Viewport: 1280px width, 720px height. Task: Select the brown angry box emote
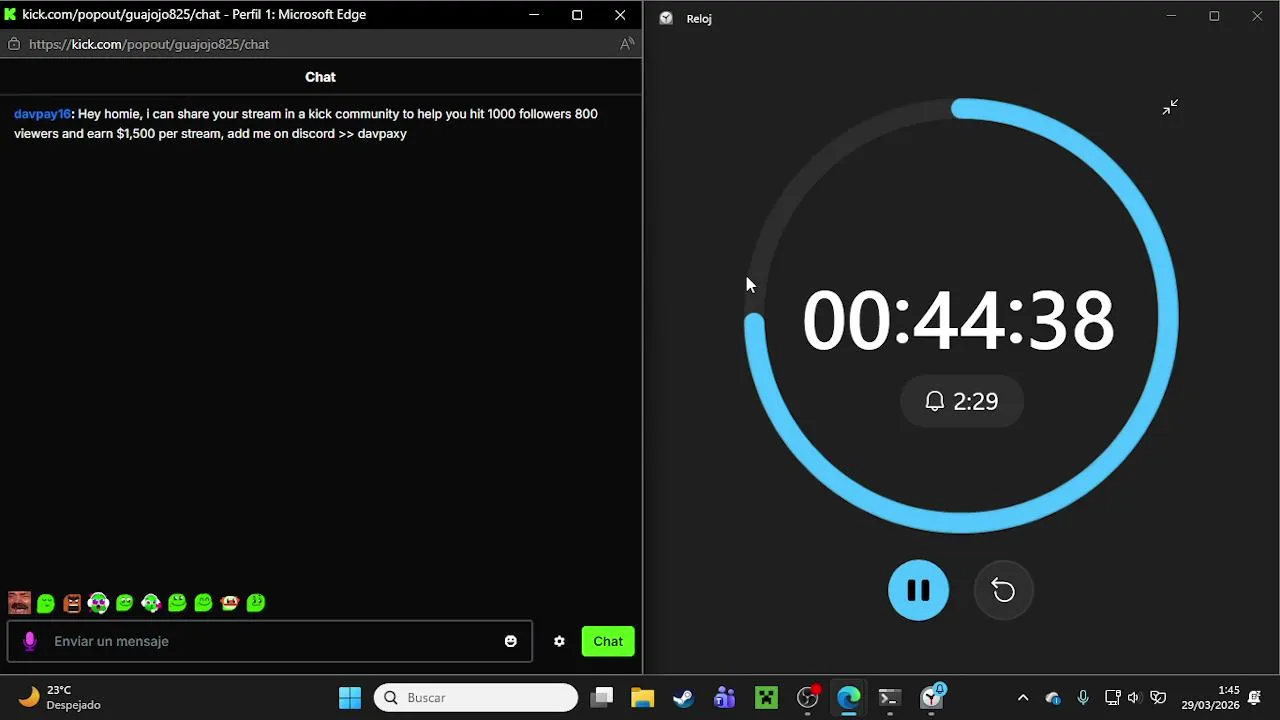(72, 602)
